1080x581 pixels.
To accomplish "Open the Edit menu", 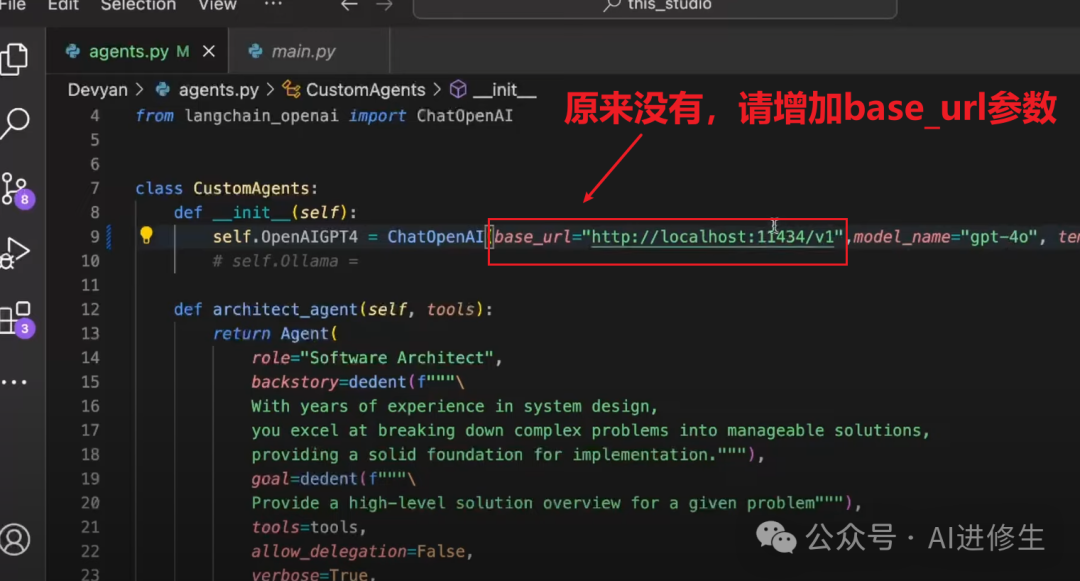I will point(63,6).
